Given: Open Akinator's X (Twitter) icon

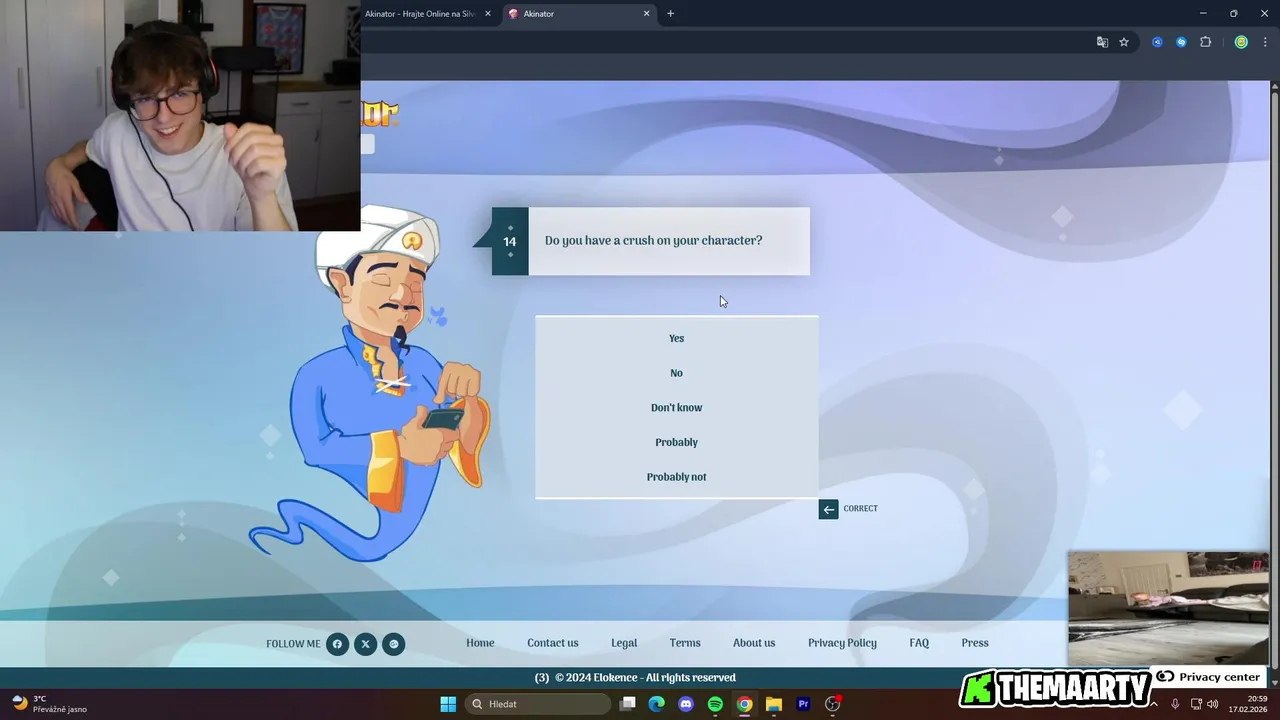Looking at the screenshot, I should coord(365,644).
